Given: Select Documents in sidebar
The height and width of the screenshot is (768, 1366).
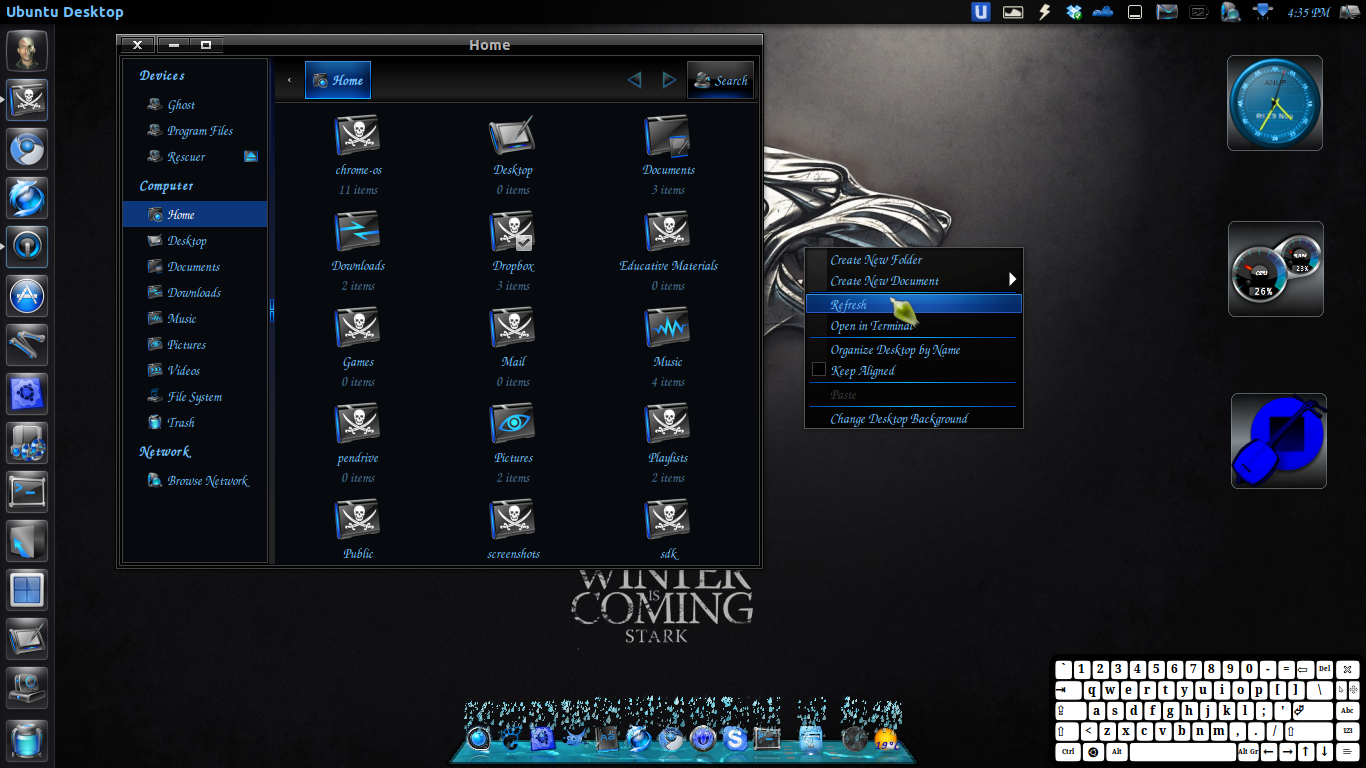Looking at the screenshot, I should pyautogui.click(x=195, y=266).
